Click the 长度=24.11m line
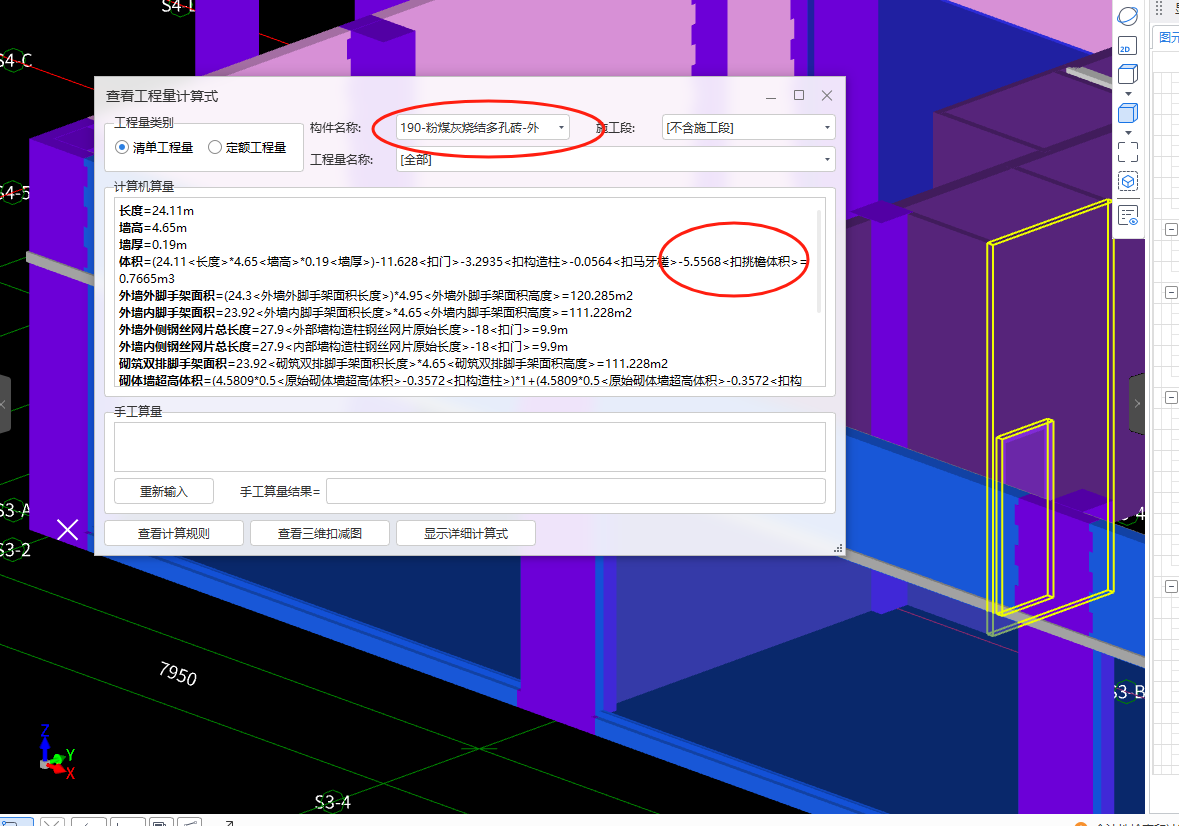Viewport: 1179px width, 826px height. tap(156, 210)
